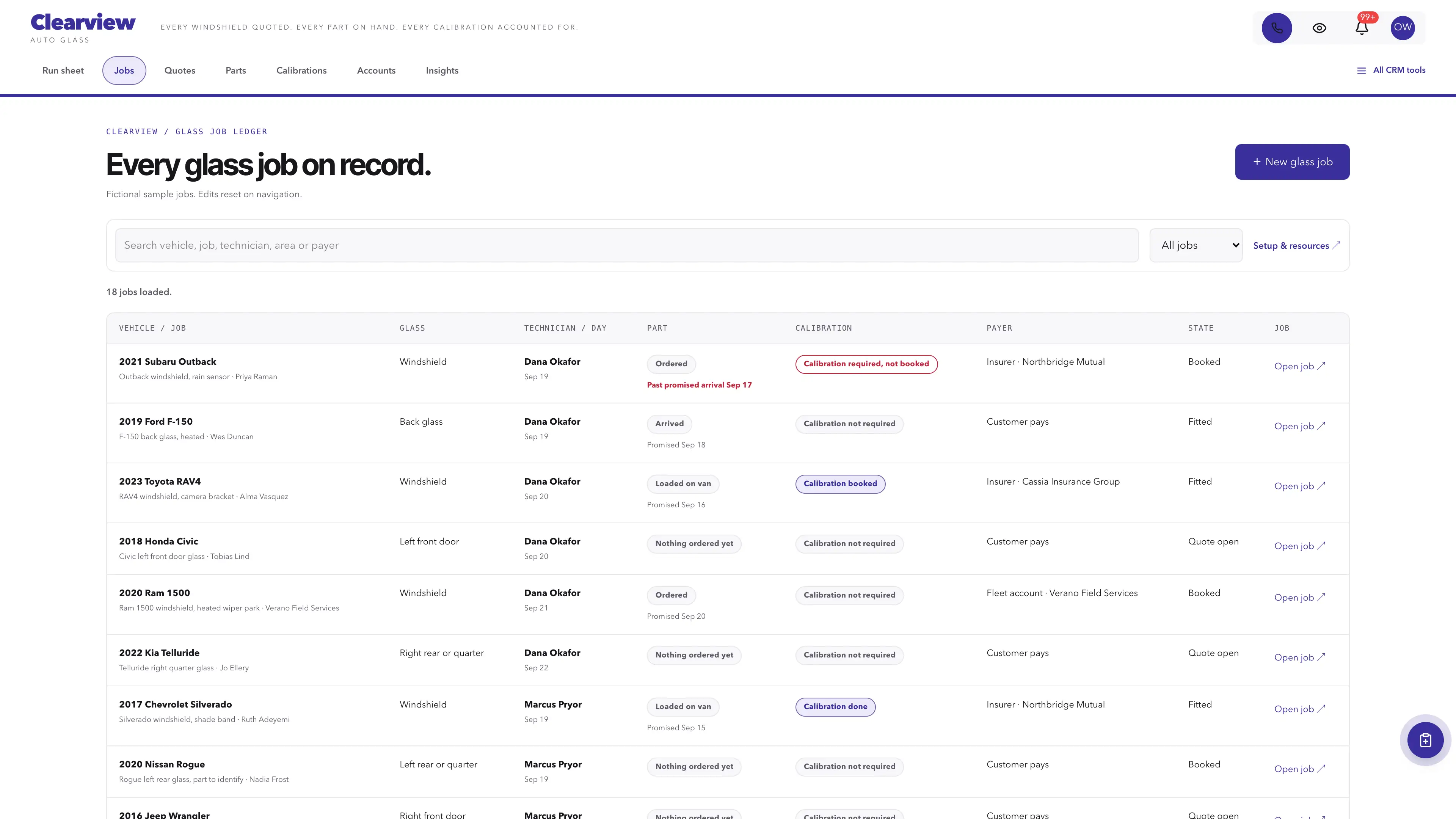
Task: Click the '18 jobs loaded.' status text
Action: click(138, 292)
